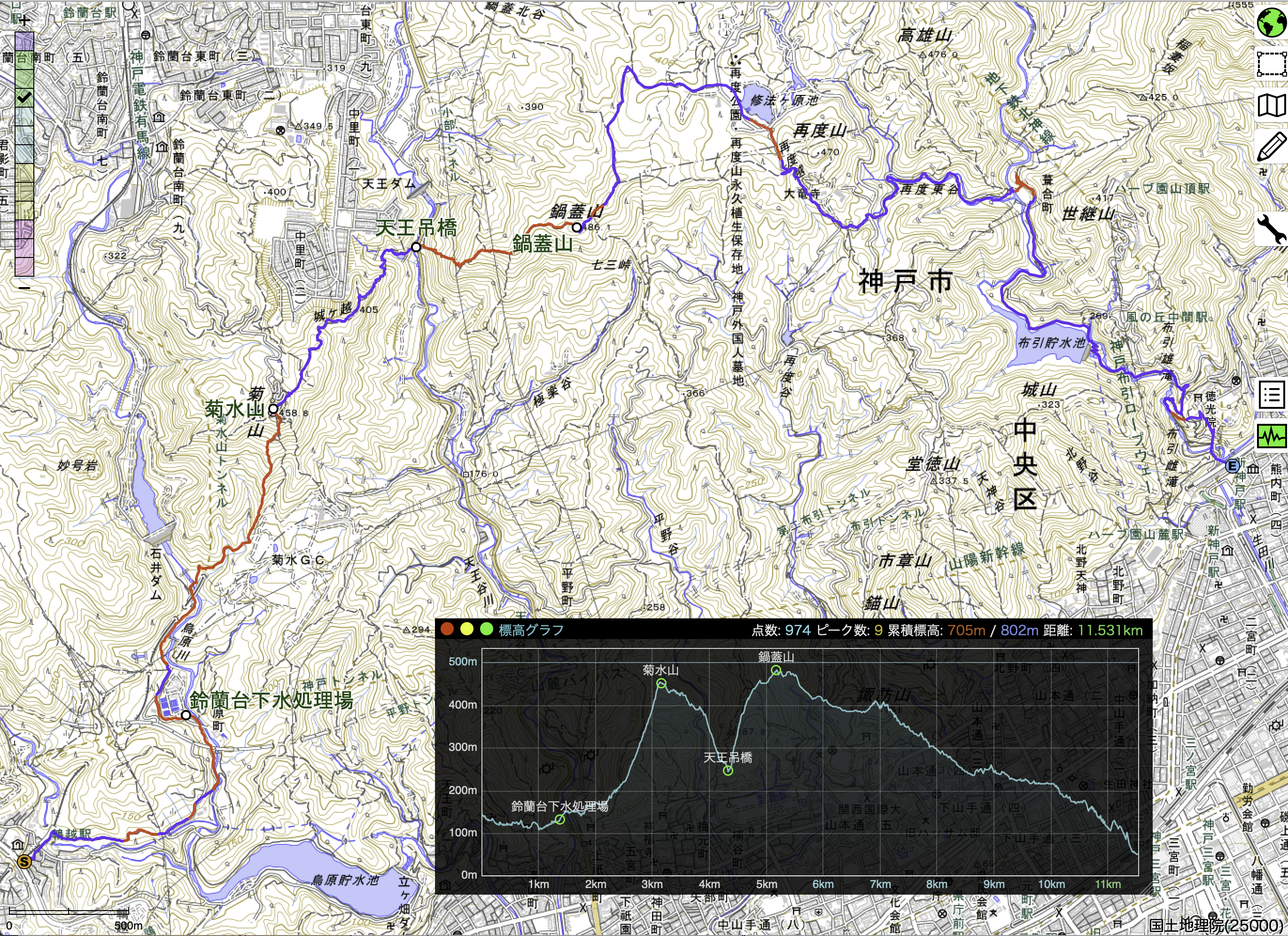Click the green 天王吊橋 label on map
Image resolution: width=1288 pixels, height=936 pixels.
pos(416,228)
